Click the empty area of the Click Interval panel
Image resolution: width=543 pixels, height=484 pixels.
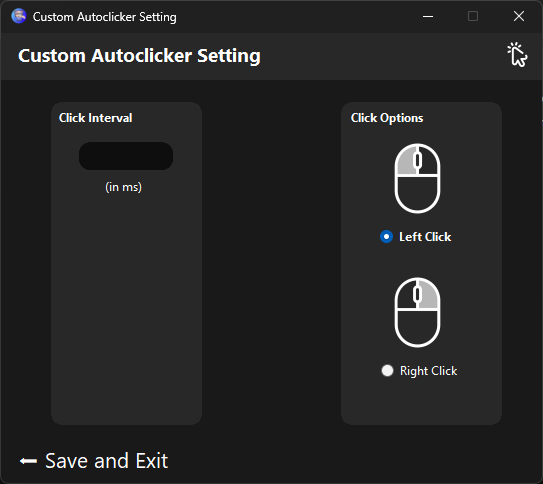[126, 305]
